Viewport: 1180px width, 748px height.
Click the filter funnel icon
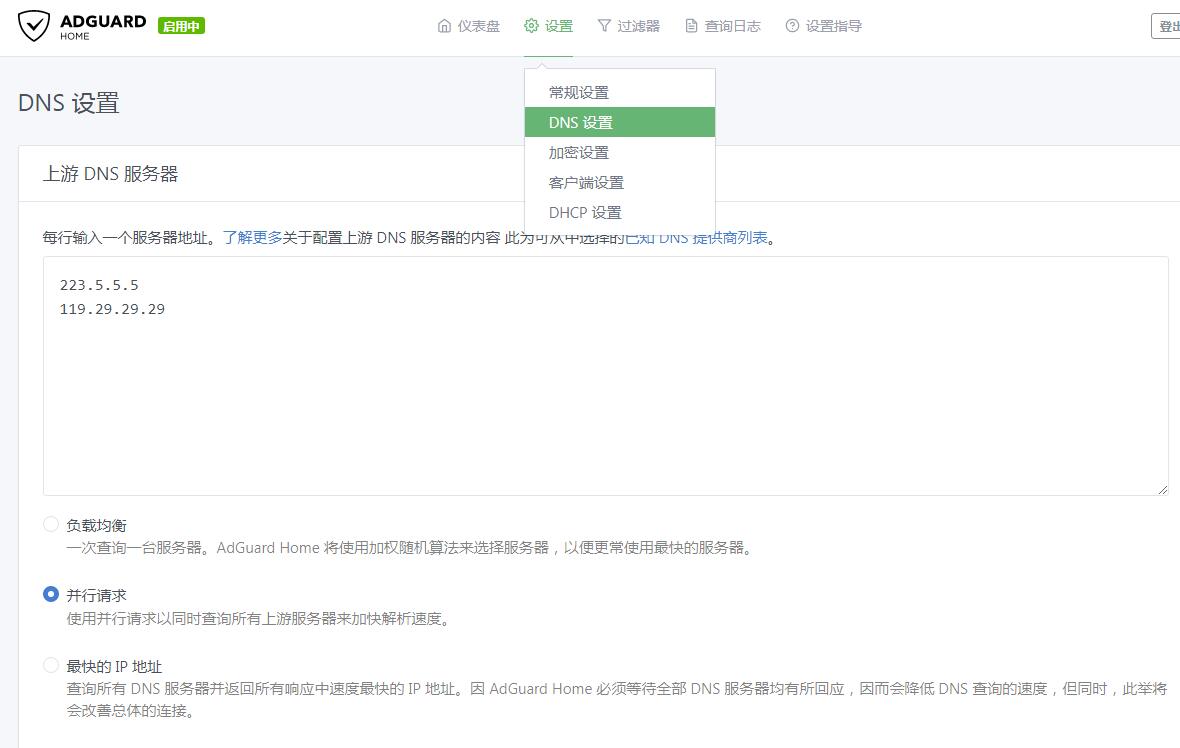606,26
